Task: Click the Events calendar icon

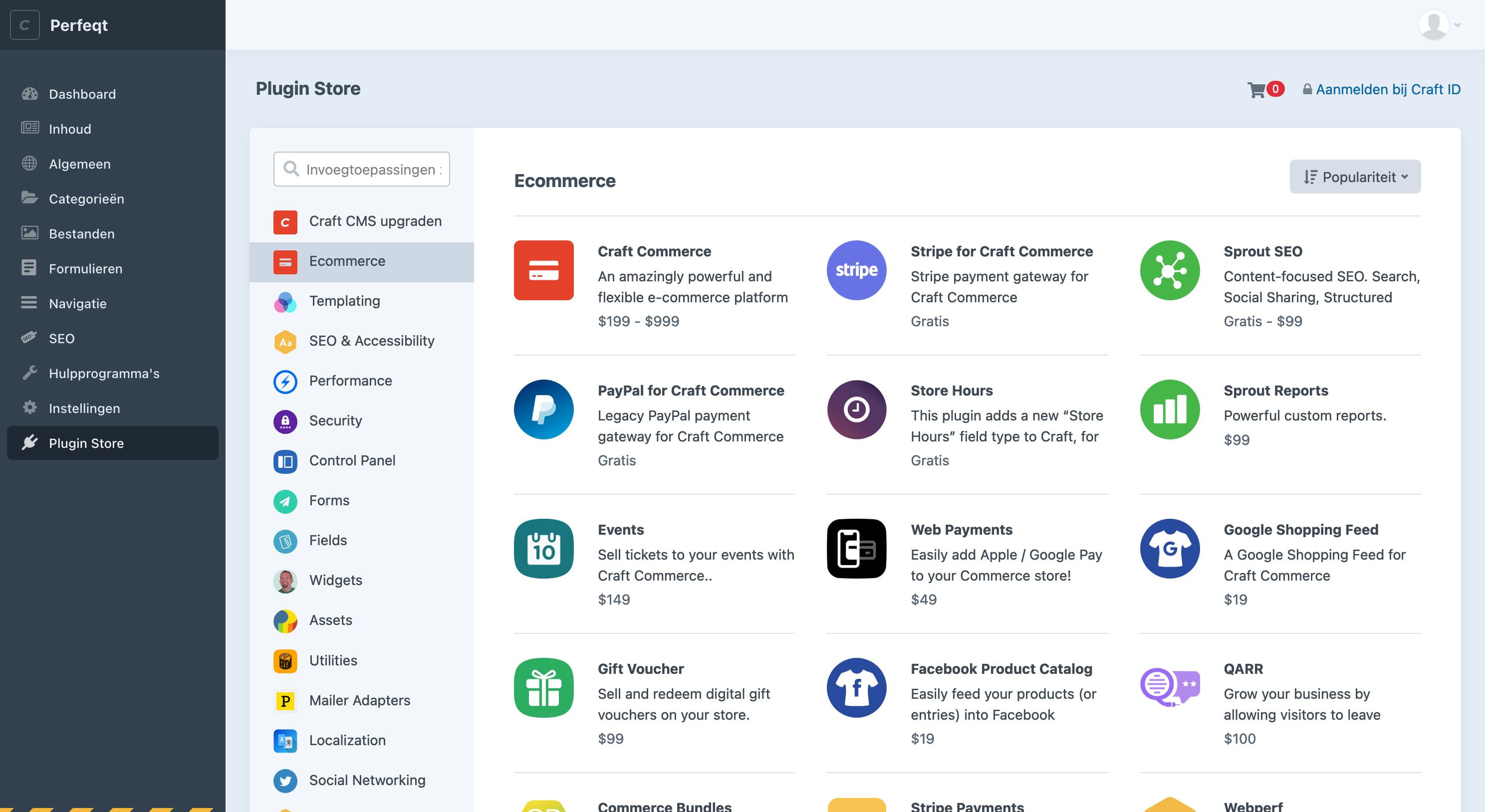Action: coord(543,549)
